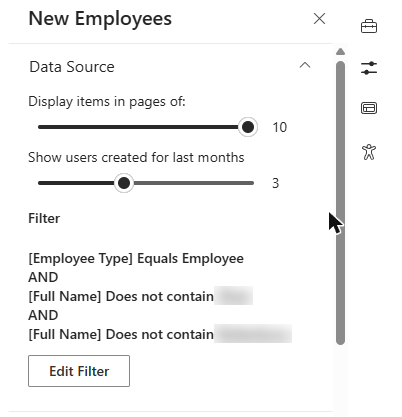This screenshot has width=402, height=417.
Task: Open the briefcase toolbox icon
Action: 369,26
